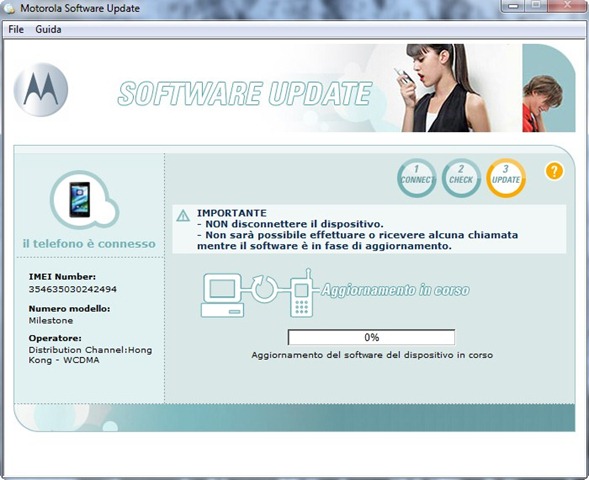Click the mobile phone icon in update graphic

point(302,293)
